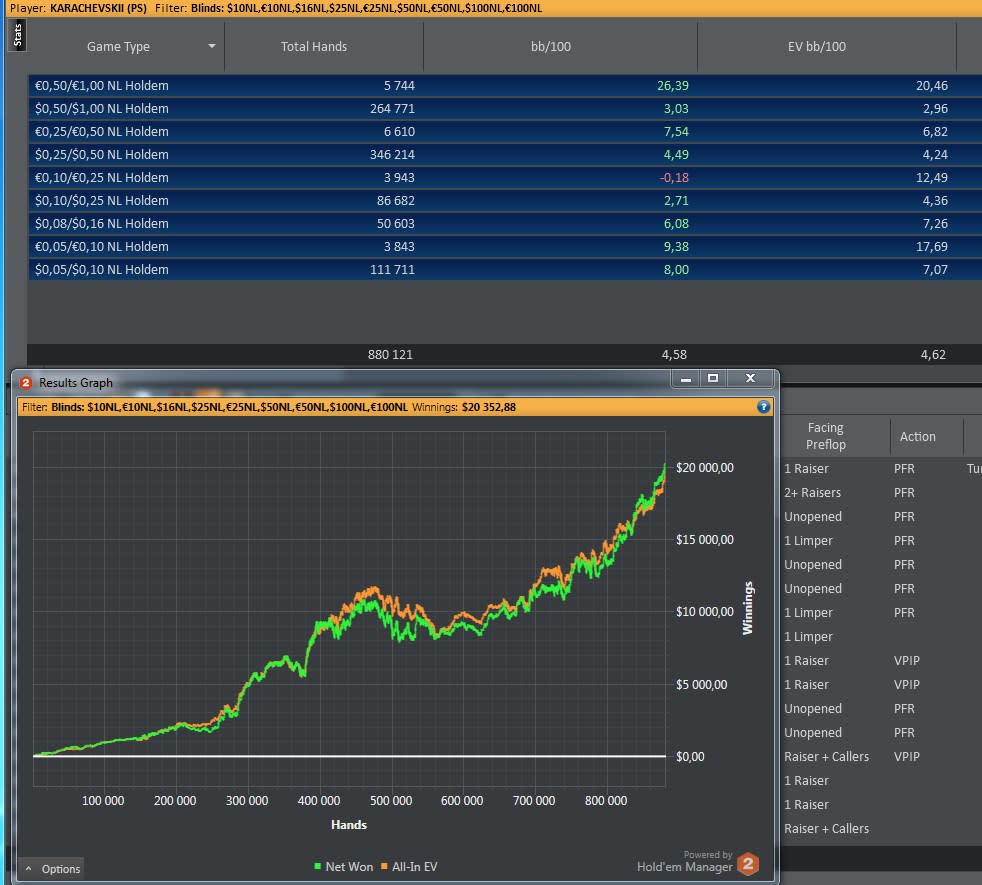Select the €0,10/€0,25 NL Holdem row

[x=505, y=177]
